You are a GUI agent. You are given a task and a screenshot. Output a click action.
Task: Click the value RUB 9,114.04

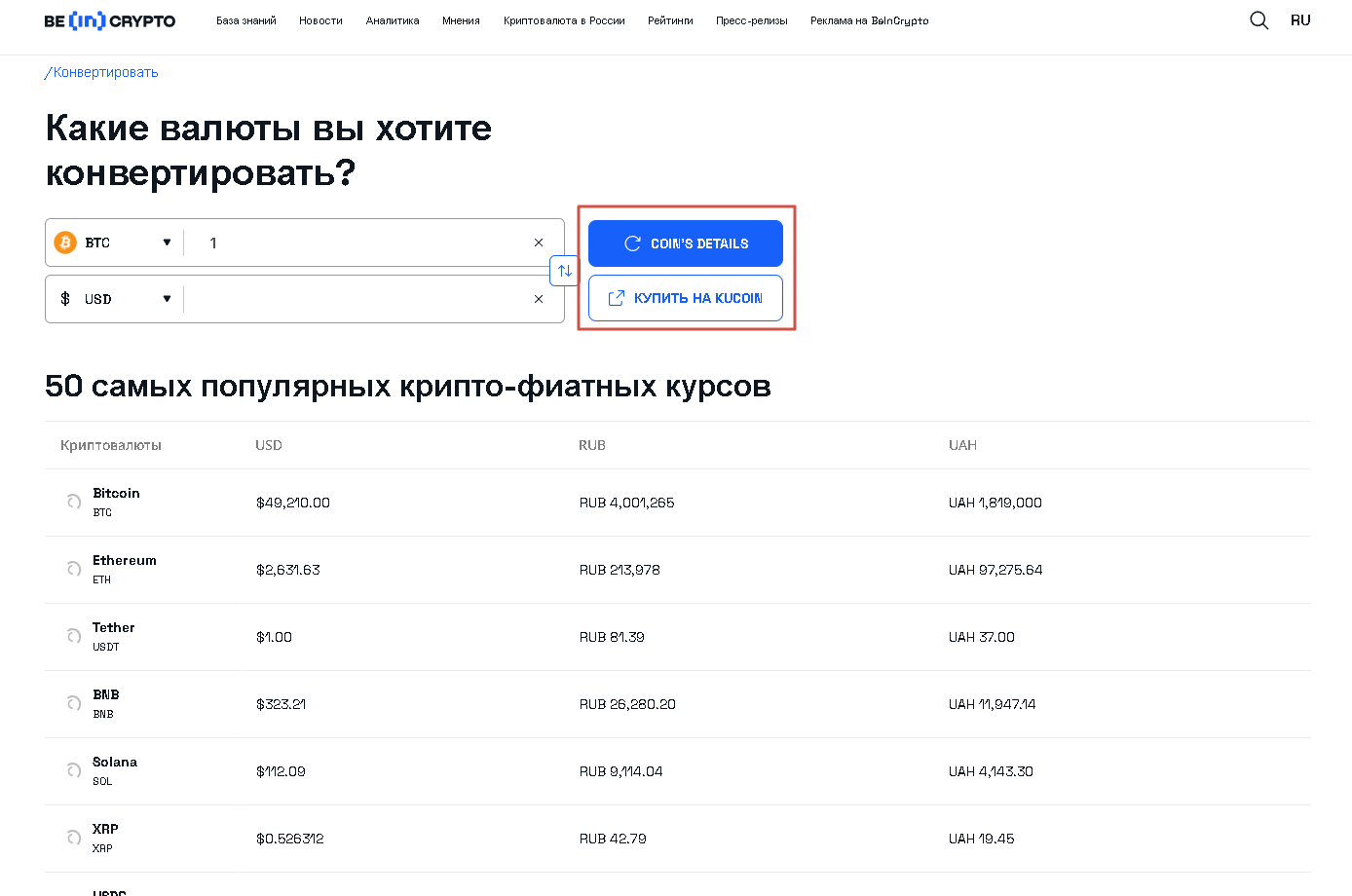pos(621,771)
